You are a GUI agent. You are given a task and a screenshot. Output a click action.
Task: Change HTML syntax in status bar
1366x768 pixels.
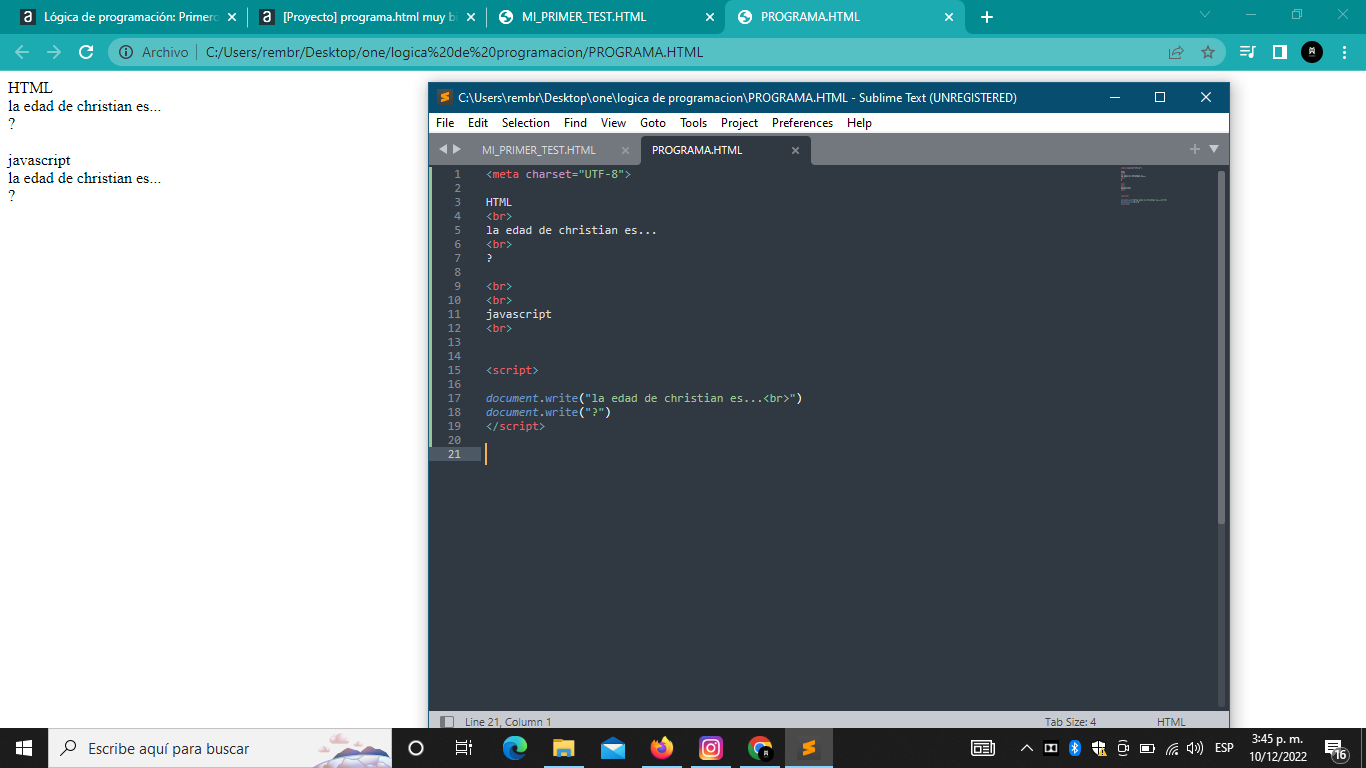tap(1171, 722)
